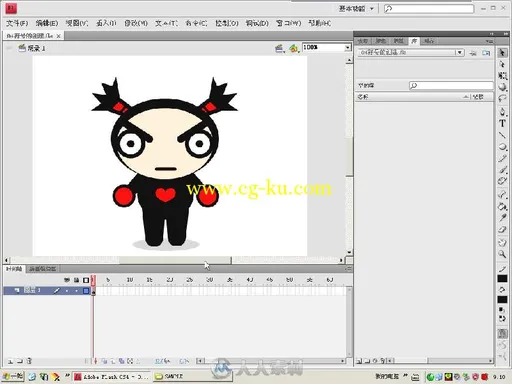This screenshot has height=384, width=512.
Task: Click the Edit Scene icon
Action: click(x=279, y=48)
